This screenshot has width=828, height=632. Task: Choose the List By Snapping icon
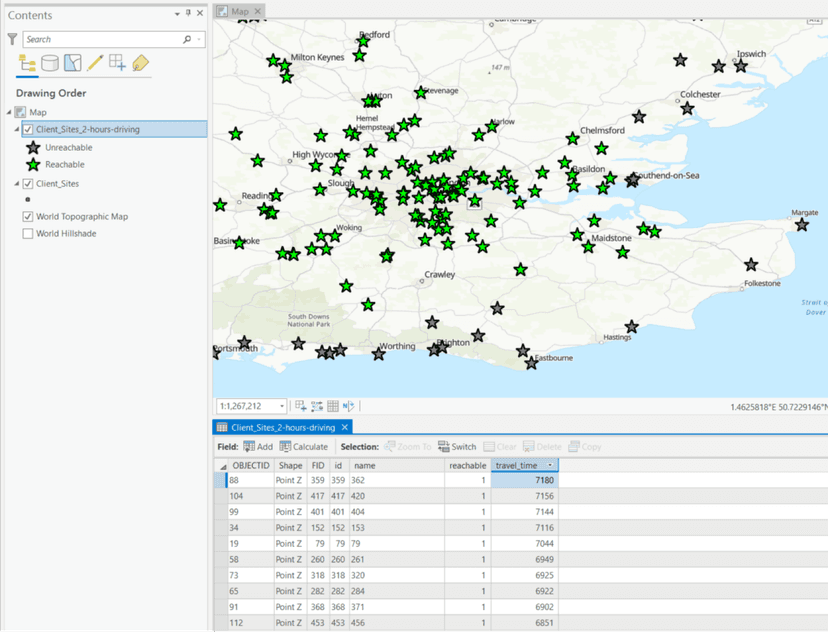117,64
